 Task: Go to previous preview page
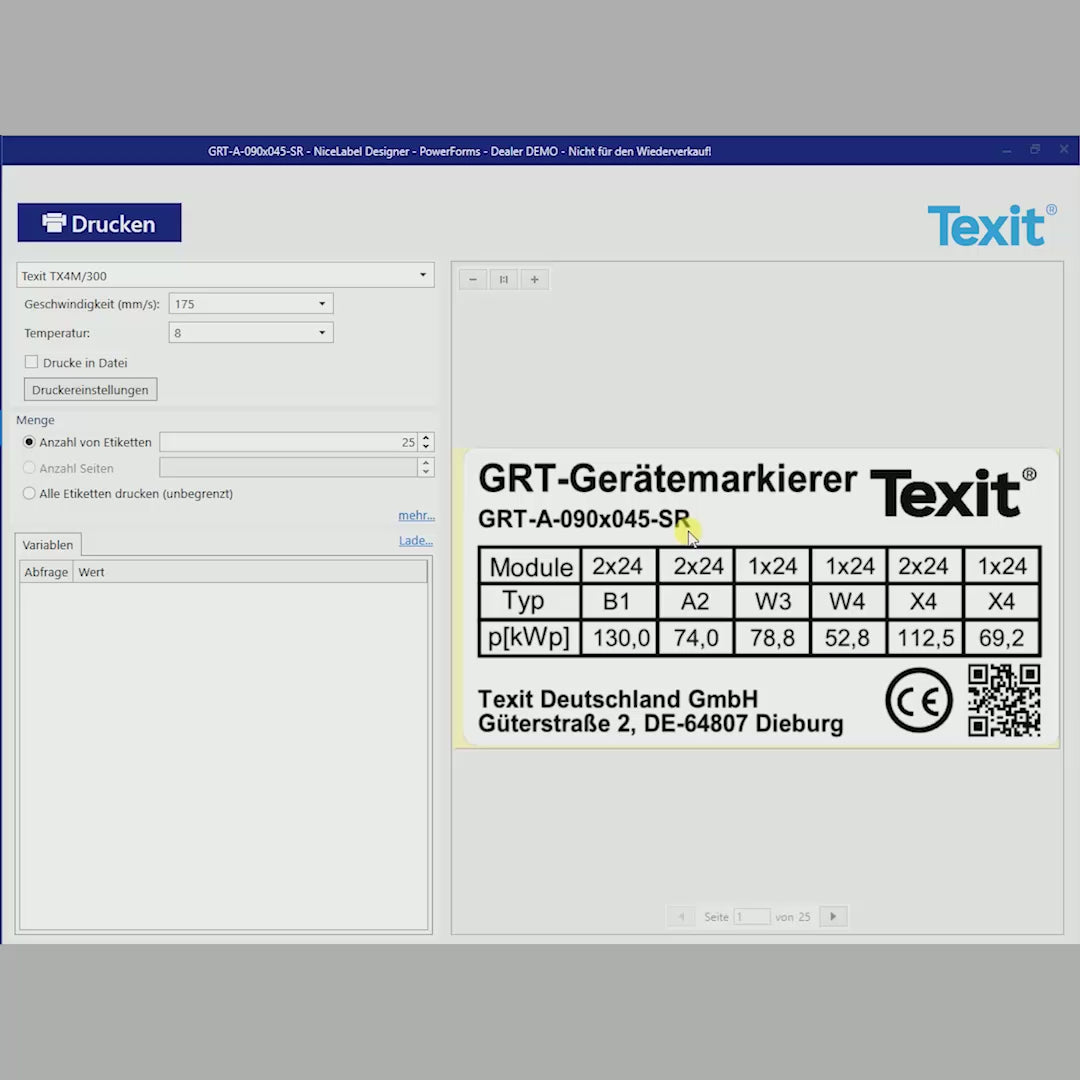pos(681,917)
